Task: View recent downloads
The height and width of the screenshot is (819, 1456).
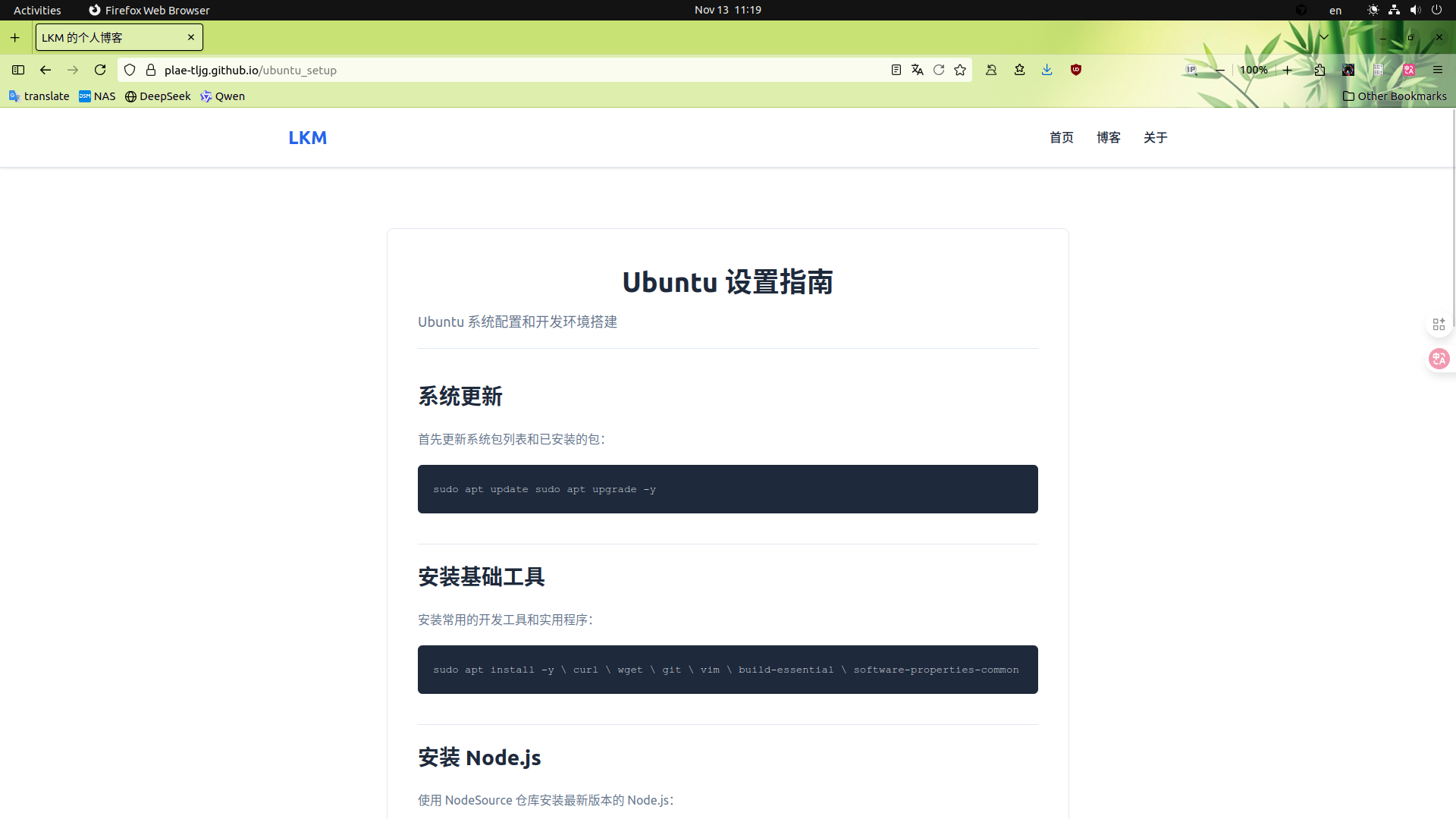Action: (1047, 69)
